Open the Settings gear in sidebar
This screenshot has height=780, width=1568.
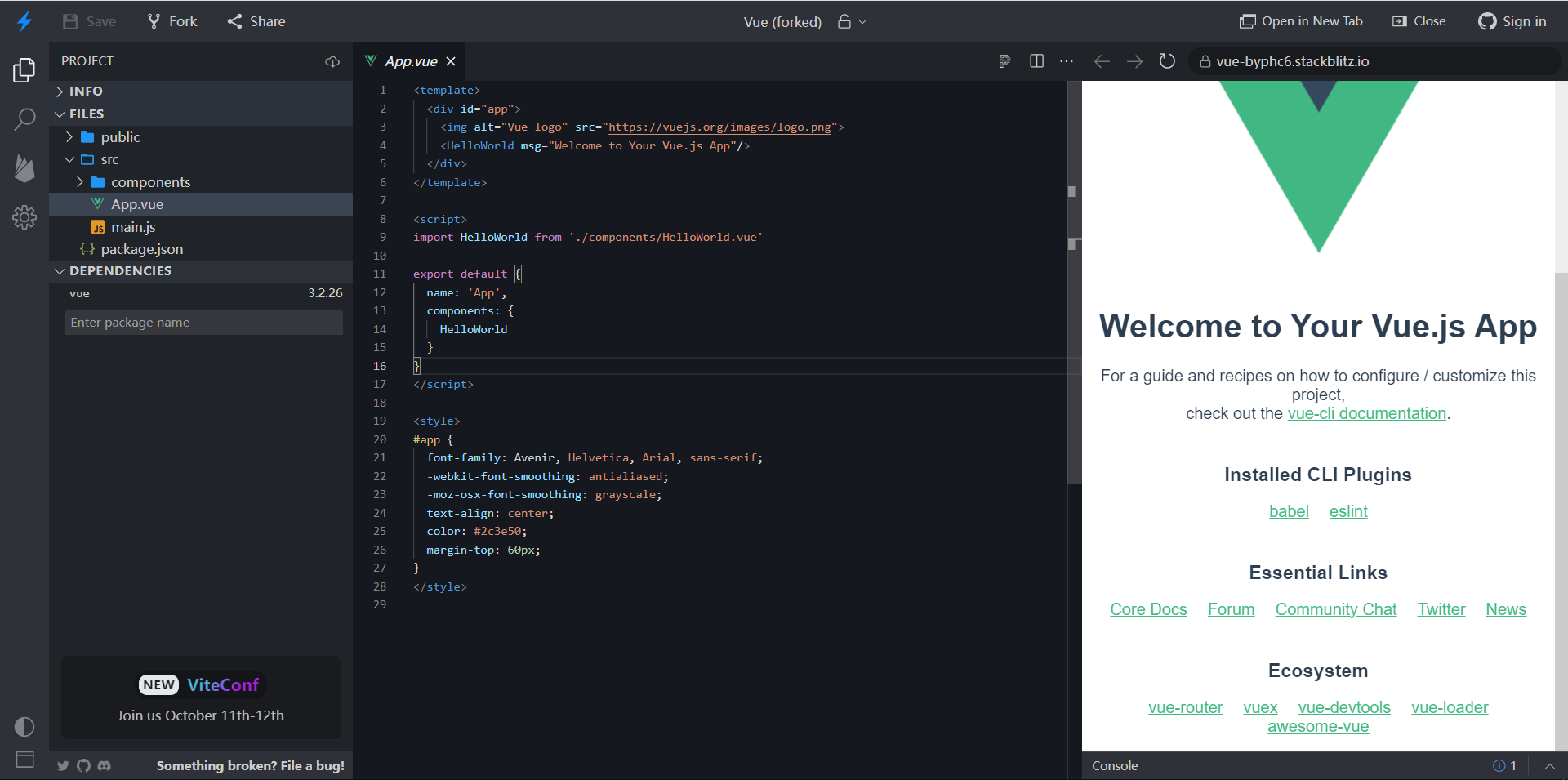click(x=24, y=217)
